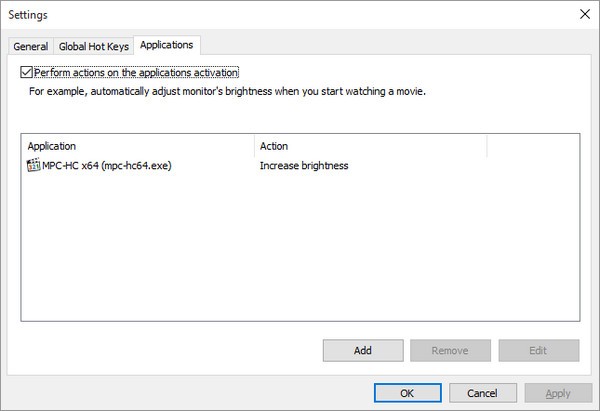Toggle Perform actions on applications activation checkbox

pyautogui.click(x=27, y=73)
